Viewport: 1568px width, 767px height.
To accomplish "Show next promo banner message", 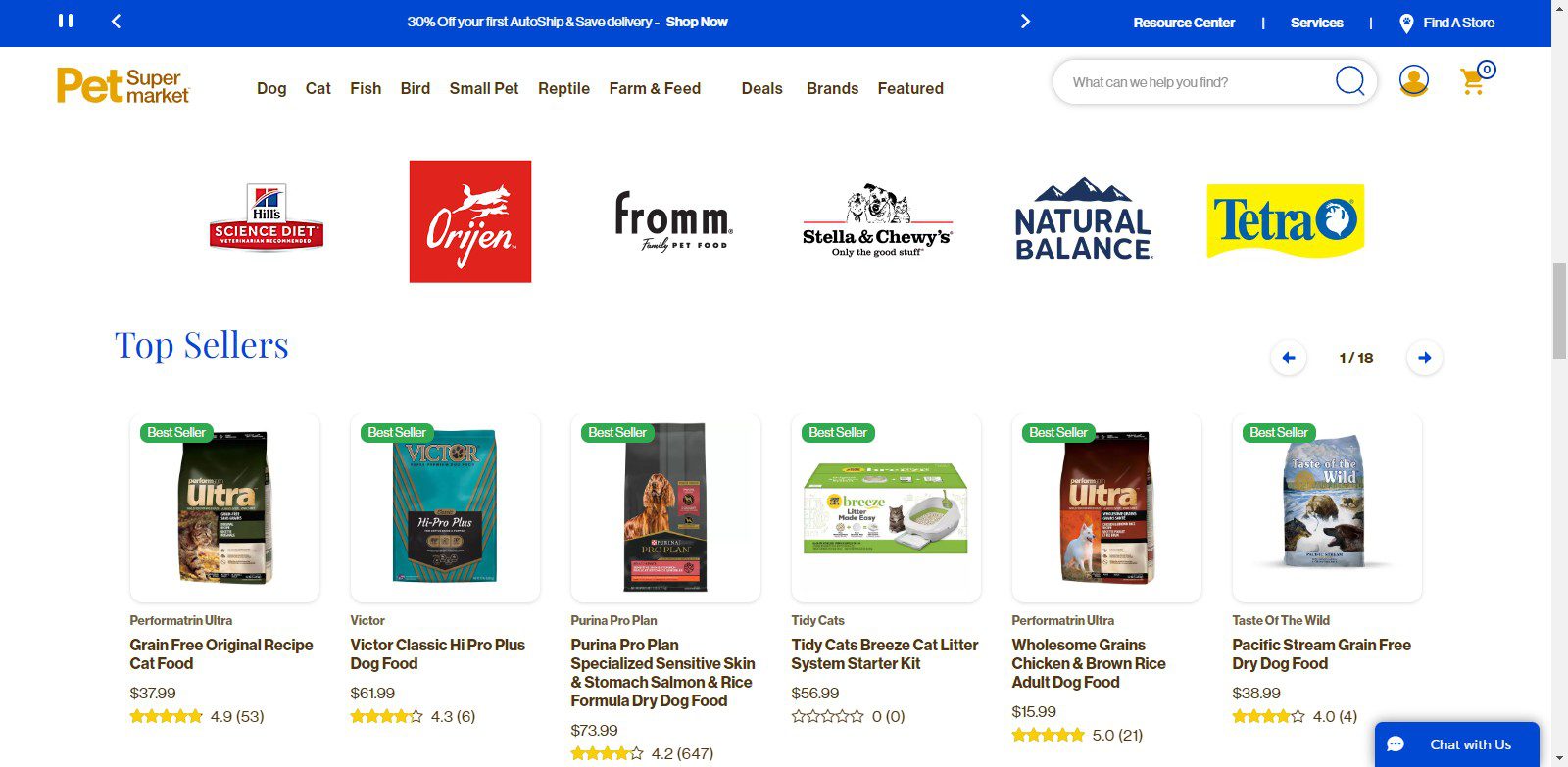I will click(1025, 21).
